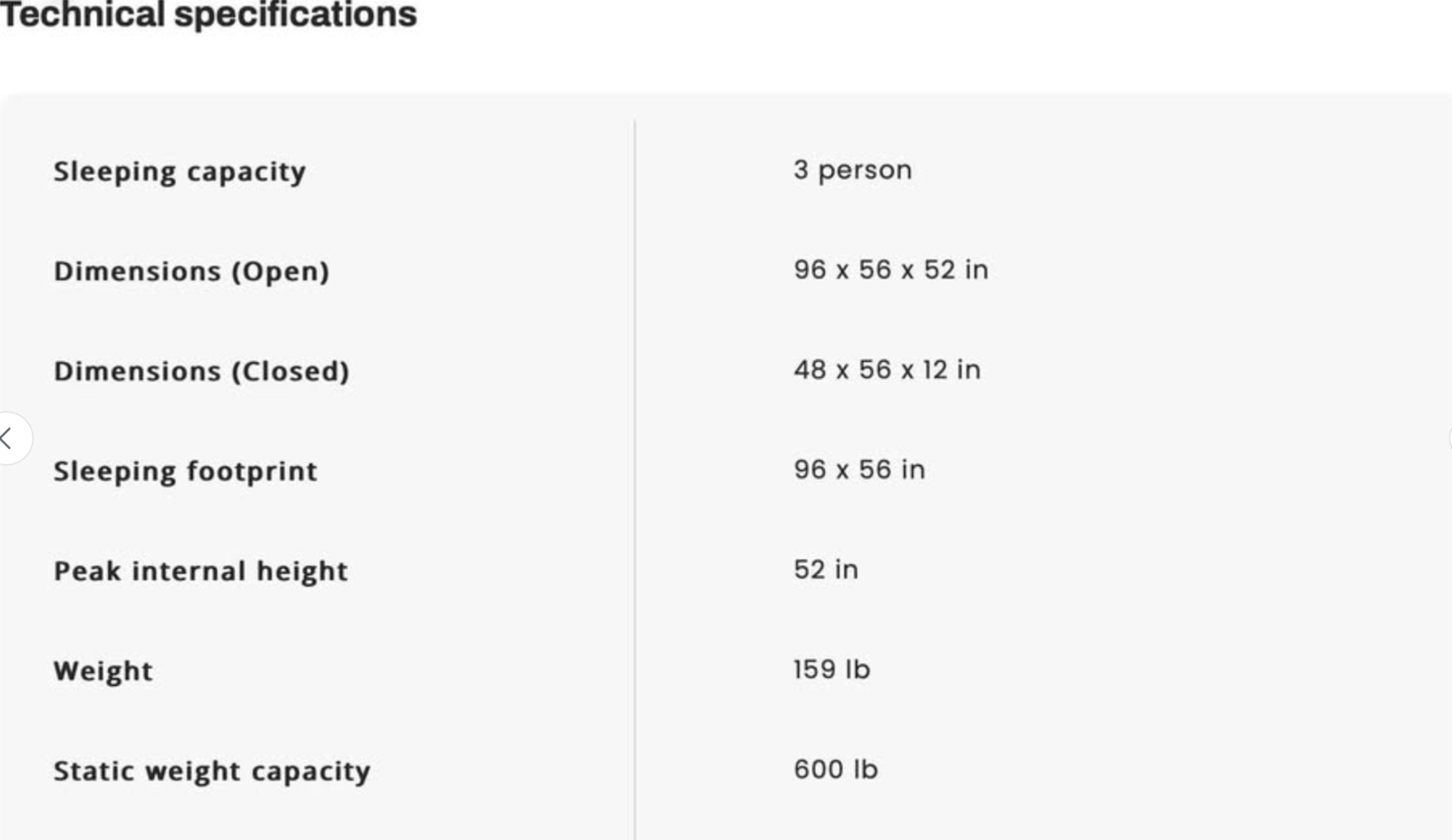Click the "600 lb" capacity value
The width and height of the screenshot is (1452, 840).
click(836, 768)
